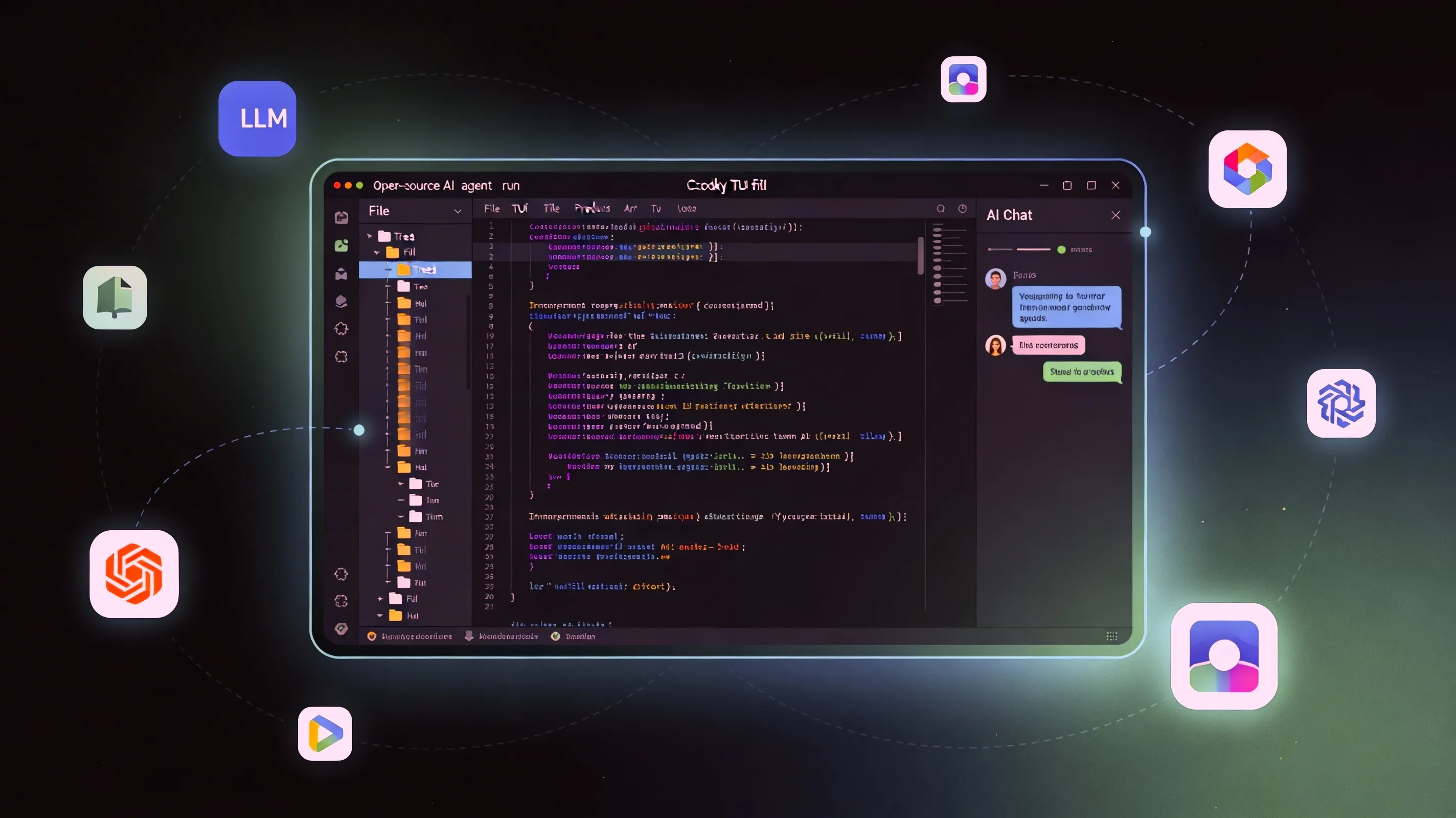Select the diamond icon at the sidebar bottom

(342, 629)
